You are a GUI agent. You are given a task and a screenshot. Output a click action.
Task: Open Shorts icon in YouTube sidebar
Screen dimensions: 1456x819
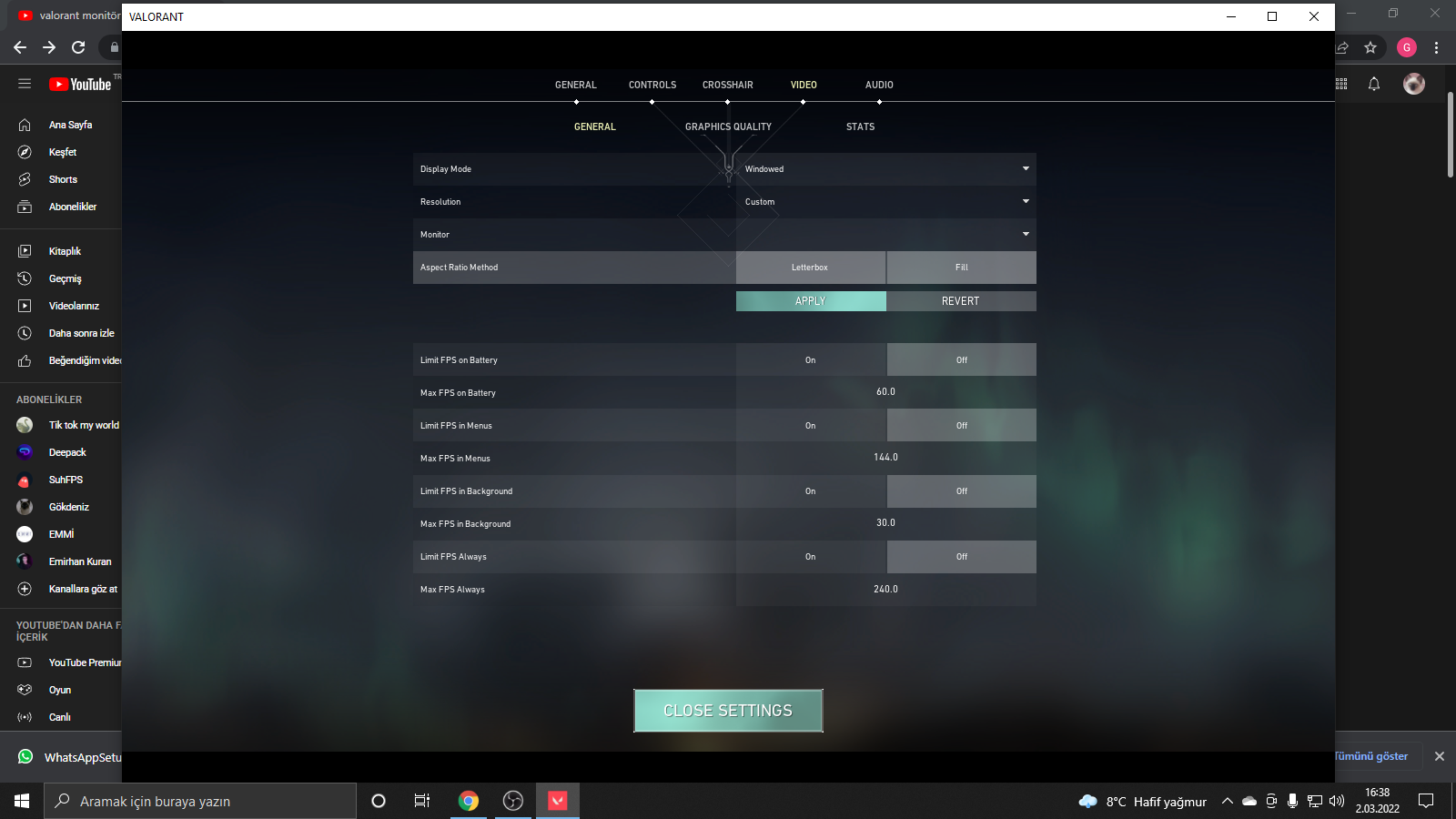25,179
